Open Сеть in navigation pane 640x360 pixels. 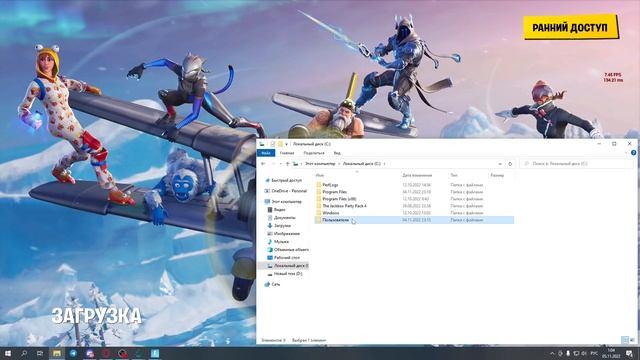272,284
